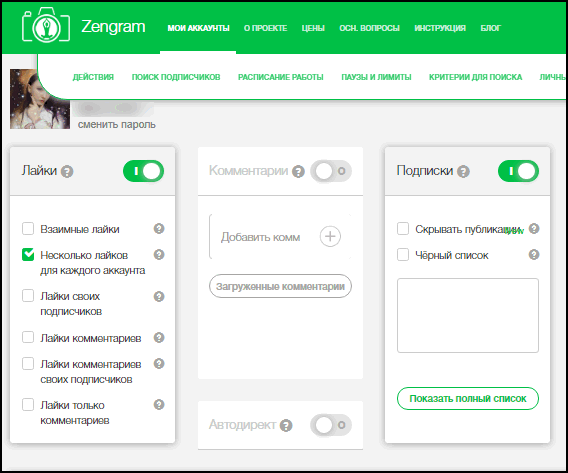Click the Zengram camera logo icon

(46, 25)
